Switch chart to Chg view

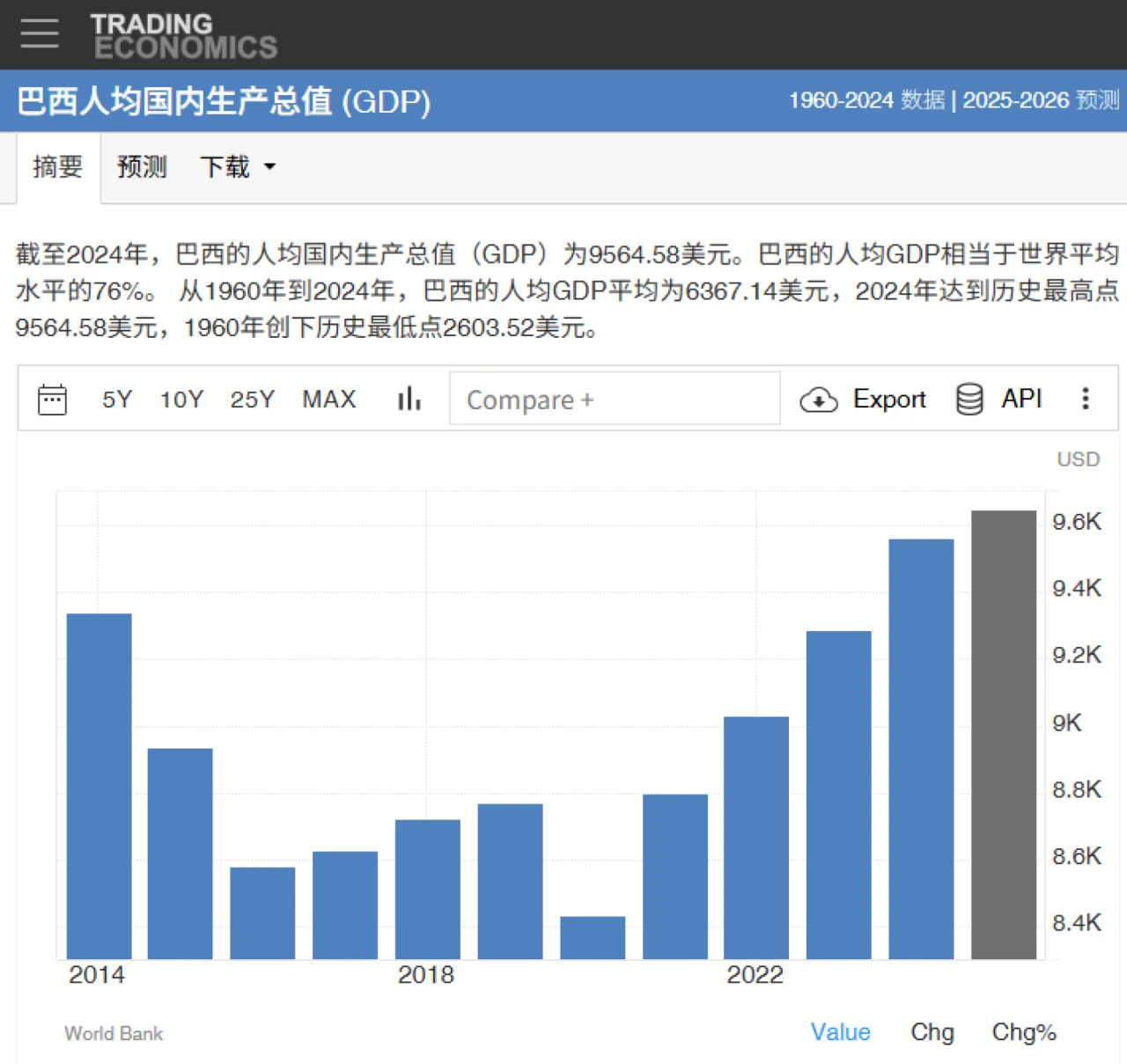click(x=932, y=1031)
